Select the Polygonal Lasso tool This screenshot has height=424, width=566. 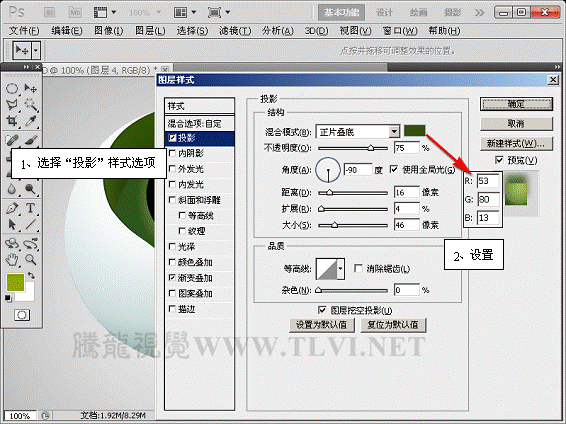coord(12,105)
